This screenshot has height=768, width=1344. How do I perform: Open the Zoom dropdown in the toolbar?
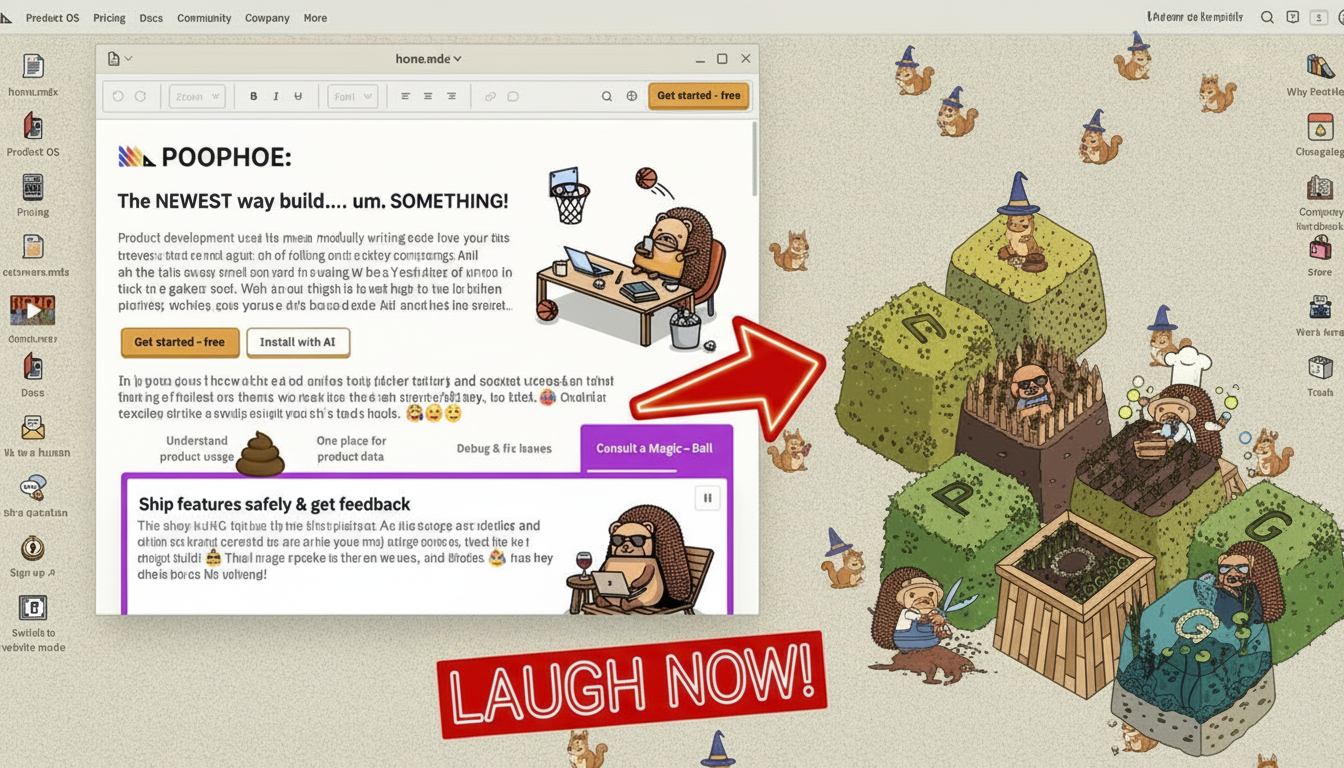196,96
